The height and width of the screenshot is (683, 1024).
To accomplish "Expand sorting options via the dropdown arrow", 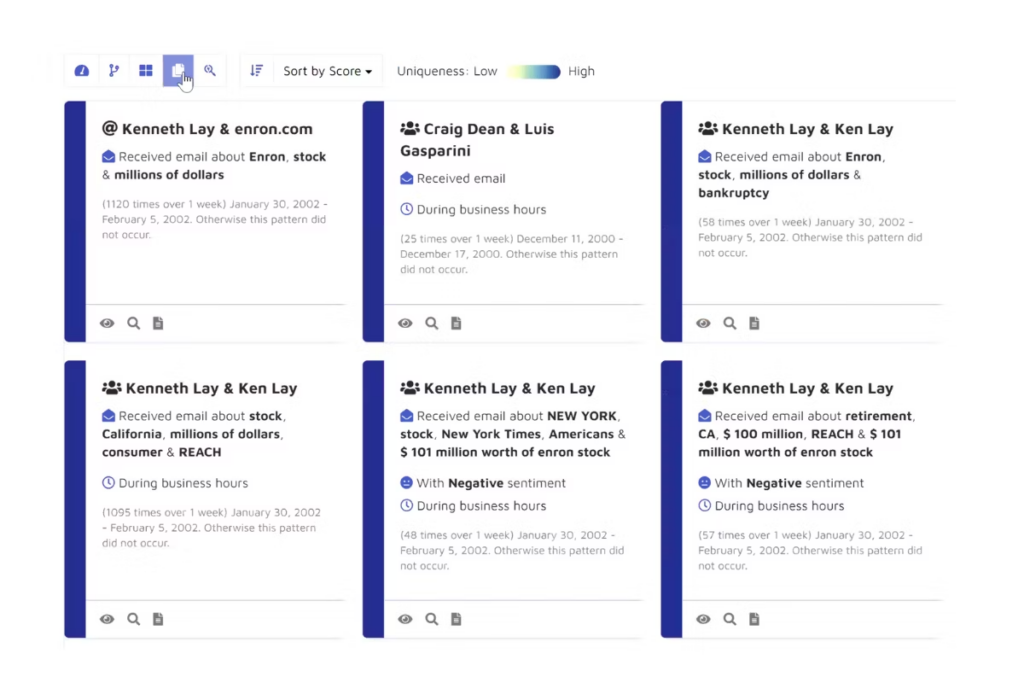I will [x=368, y=70].
